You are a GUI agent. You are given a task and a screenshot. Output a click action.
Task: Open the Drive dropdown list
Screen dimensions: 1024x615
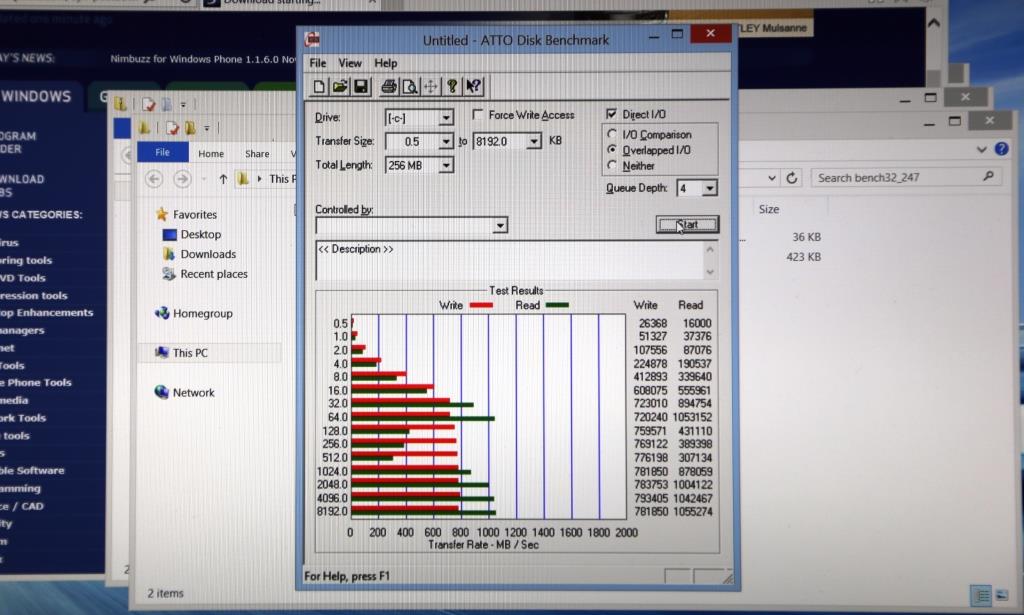pyautogui.click(x=446, y=118)
